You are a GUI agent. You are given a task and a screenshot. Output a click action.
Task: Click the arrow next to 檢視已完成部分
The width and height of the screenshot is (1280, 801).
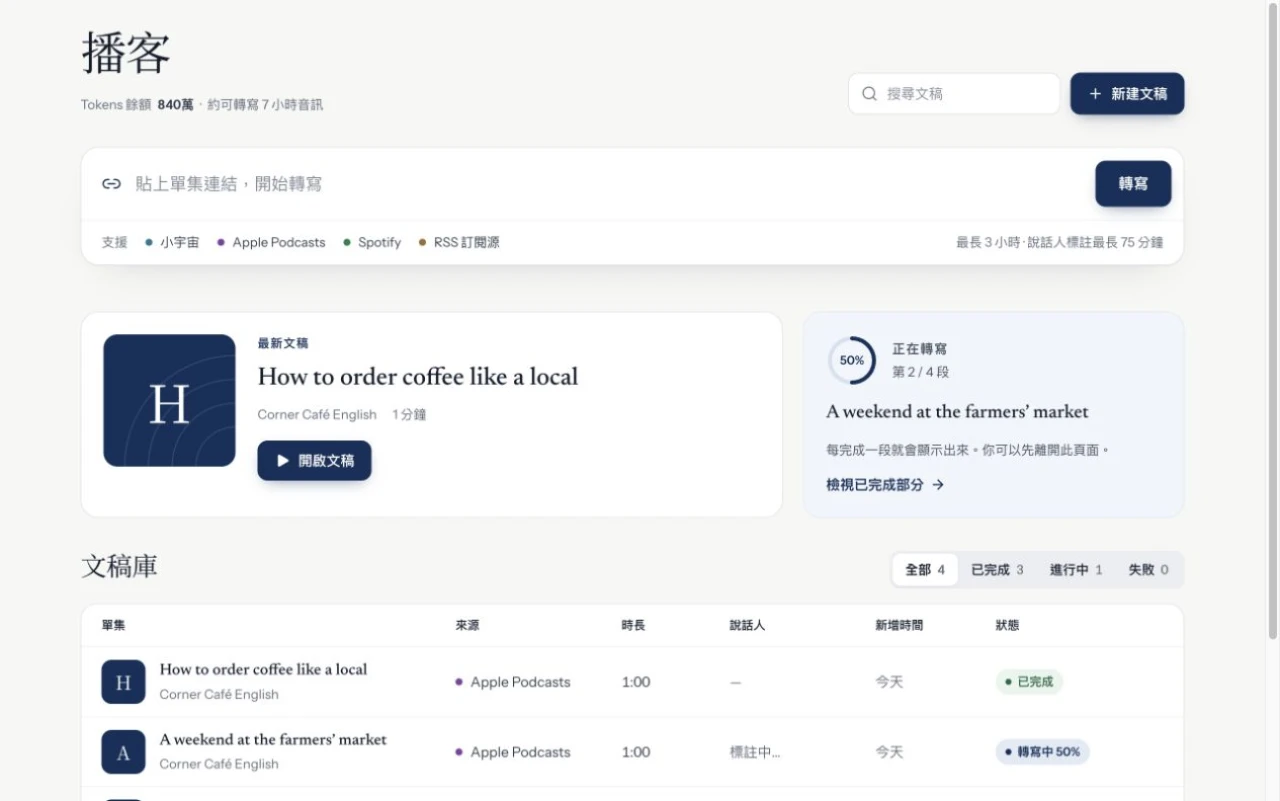[938, 485]
